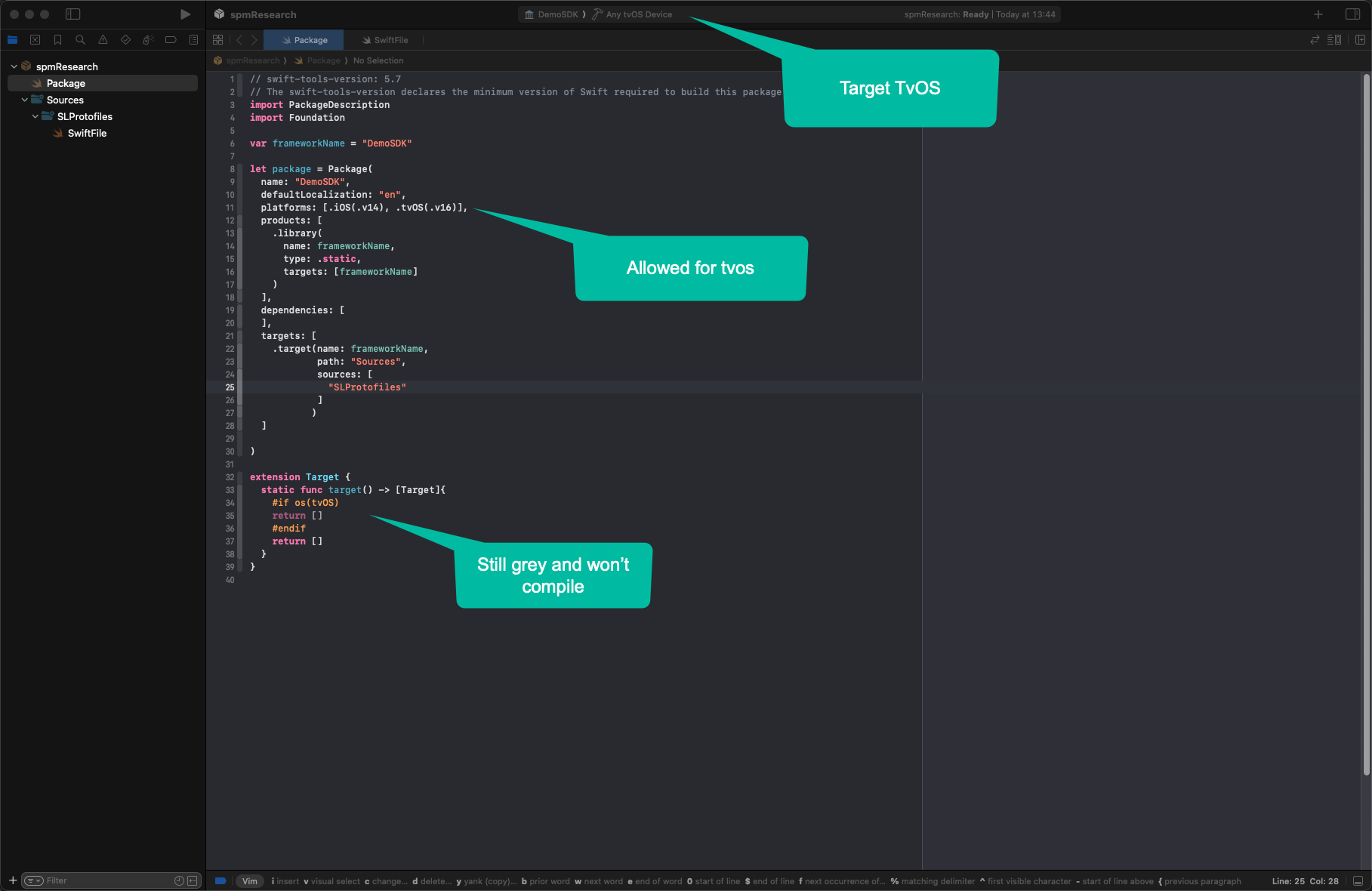Fold the extension Target ribbon at line 32
The image size is (1372, 891).
click(x=240, y=477)
